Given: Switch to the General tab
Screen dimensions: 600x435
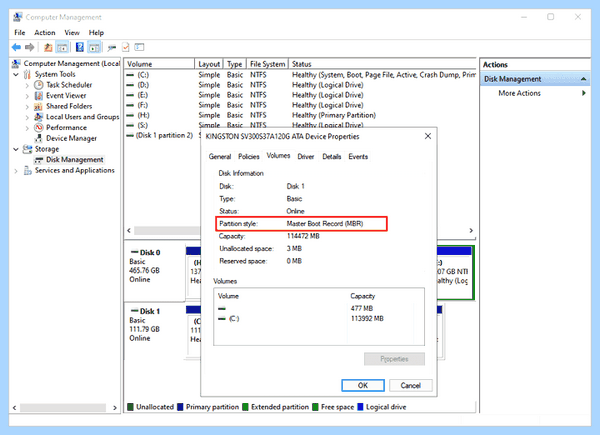Looking at the screenshot, I should tap(220, 156).
